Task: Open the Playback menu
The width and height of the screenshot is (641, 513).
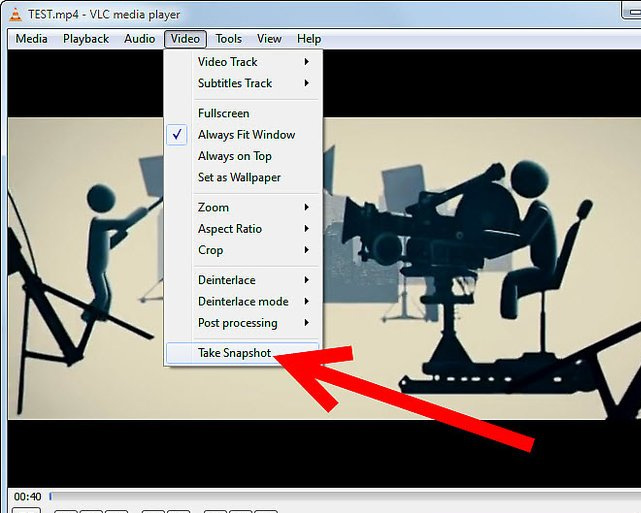Action: (x=86, y=39)
